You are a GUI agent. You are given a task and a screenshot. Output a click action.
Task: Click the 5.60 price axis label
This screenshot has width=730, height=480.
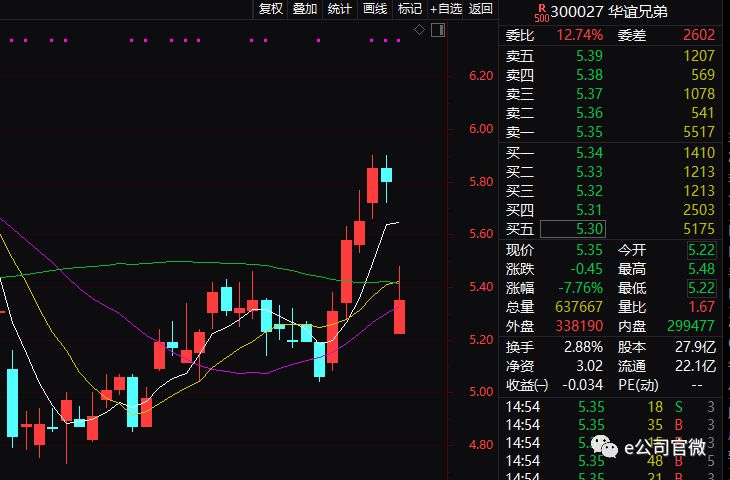pyautogui.click(x=481, y=234)
